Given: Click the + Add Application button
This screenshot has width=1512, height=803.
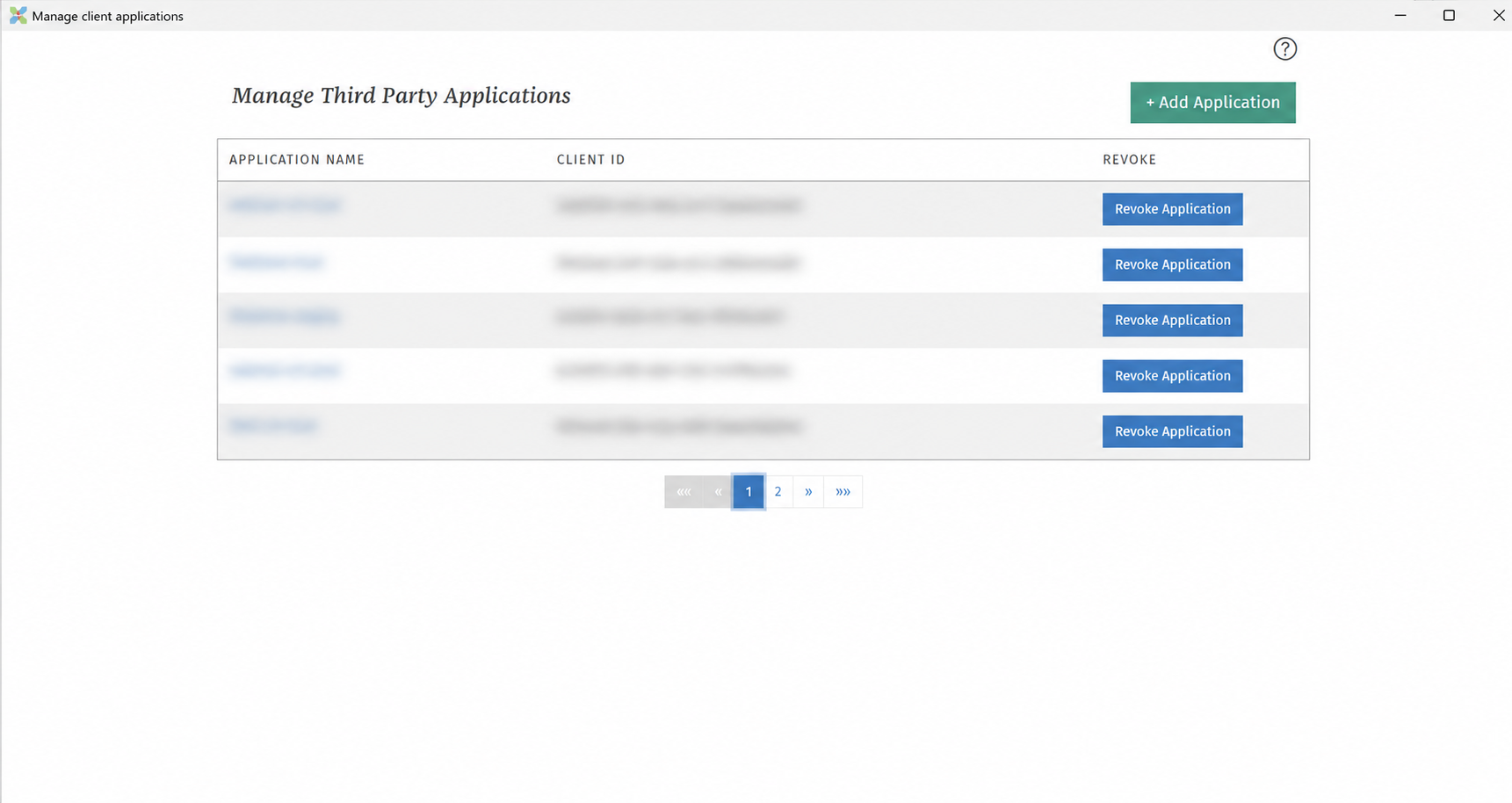Looking at the screenshot, I should point(1212,103).
